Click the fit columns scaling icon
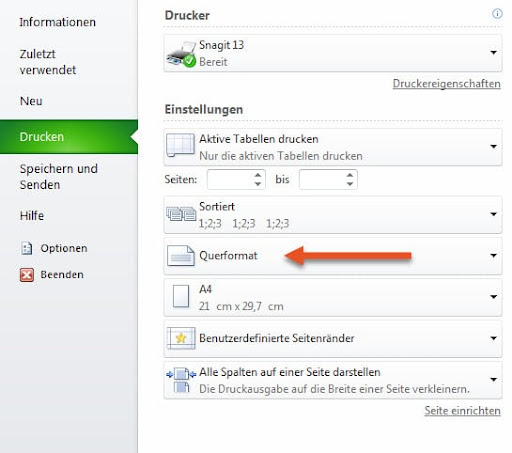The image size is (512, 453). coord(181,380)
